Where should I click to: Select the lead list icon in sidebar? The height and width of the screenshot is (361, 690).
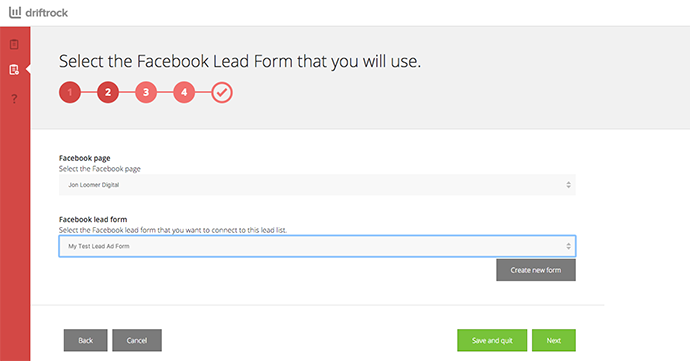point(14,70)
